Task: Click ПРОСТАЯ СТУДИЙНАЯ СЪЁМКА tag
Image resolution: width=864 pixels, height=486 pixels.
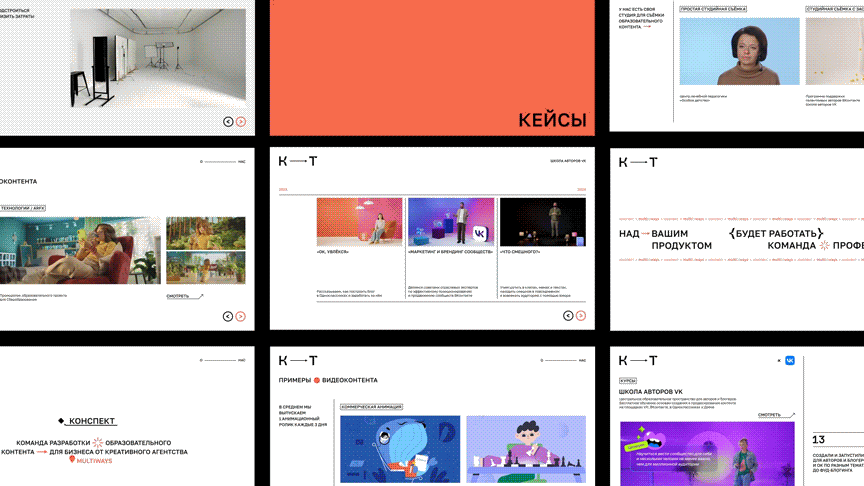Action: [x=713, y=9]
